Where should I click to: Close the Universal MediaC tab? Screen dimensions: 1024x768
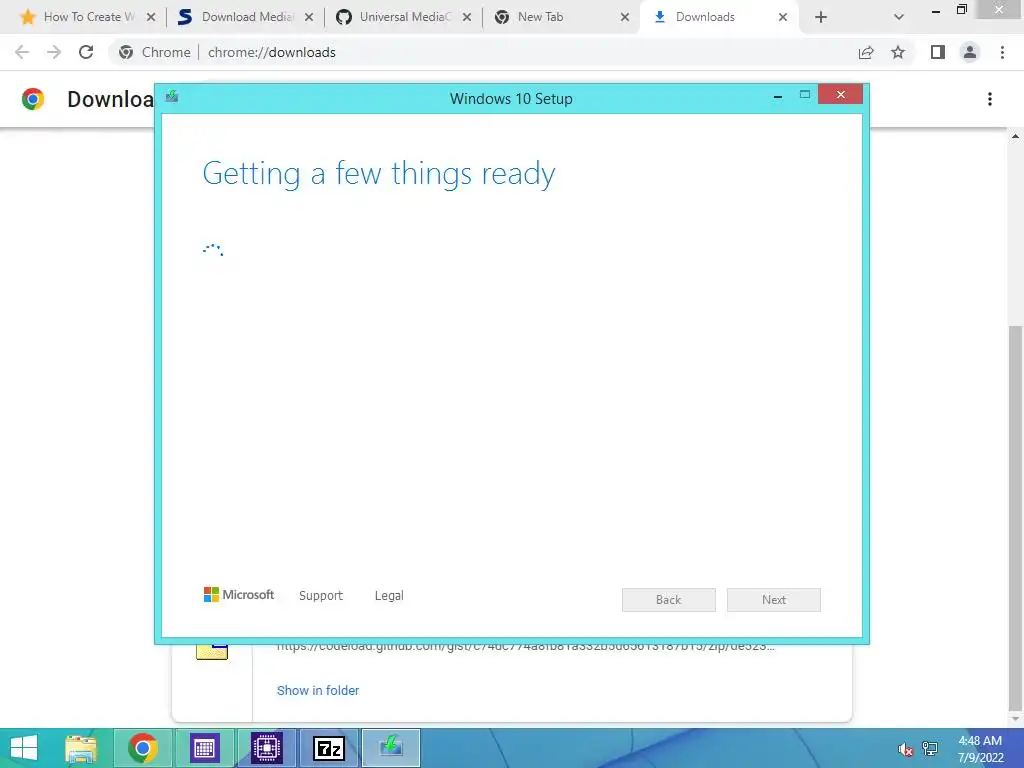point(467,18)
